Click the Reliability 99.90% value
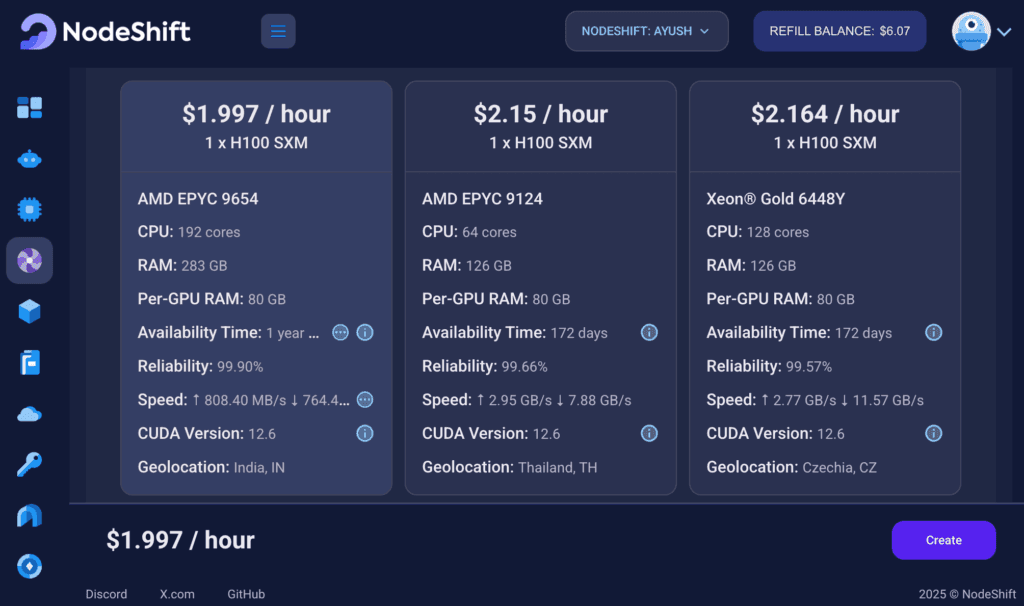Screen dimensions: 1024x606 [240, 366]
